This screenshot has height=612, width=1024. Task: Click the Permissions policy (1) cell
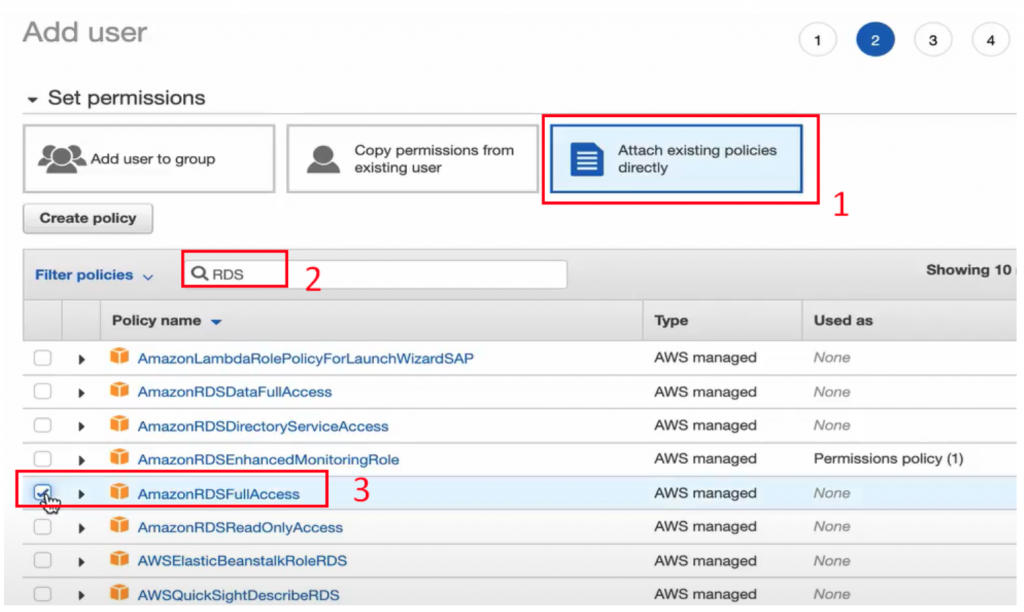(888, 459)
